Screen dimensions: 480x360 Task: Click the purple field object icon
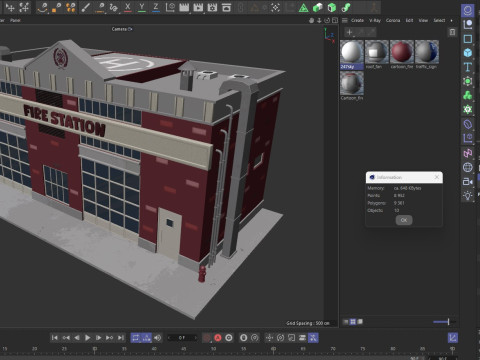click(x=468, y=138)
